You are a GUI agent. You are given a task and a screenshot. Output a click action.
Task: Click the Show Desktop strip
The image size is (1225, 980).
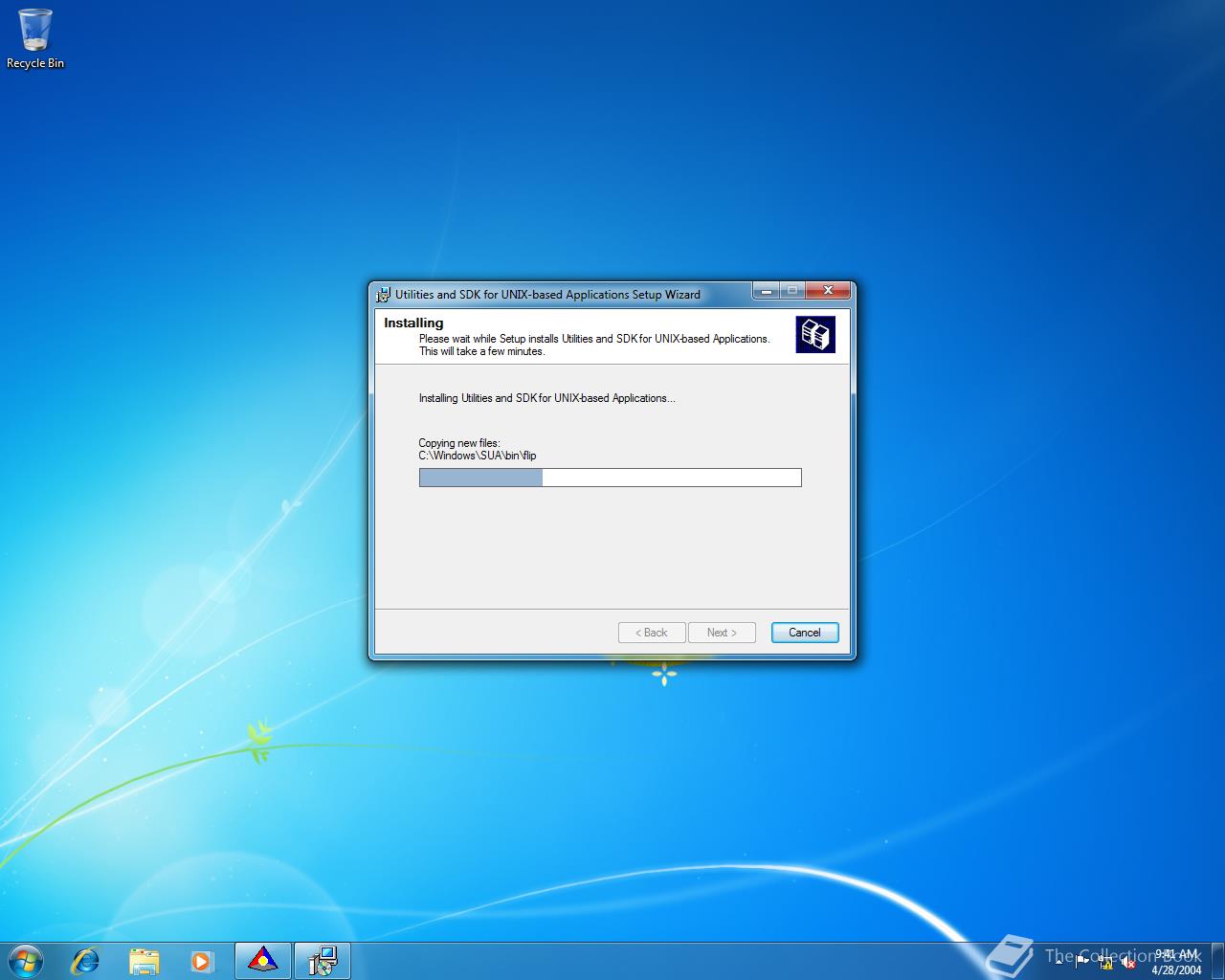(x=1217, y=961)
